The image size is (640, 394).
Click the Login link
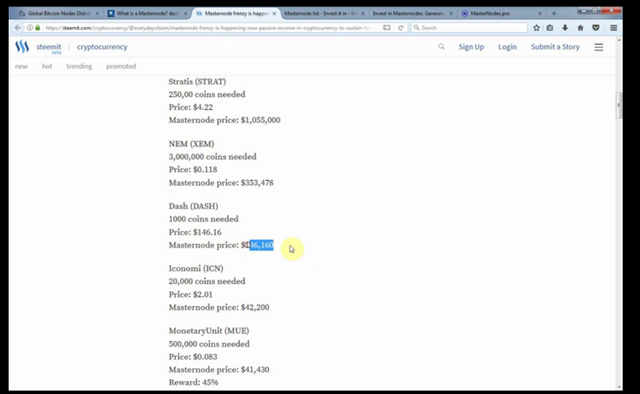[507, 47]
